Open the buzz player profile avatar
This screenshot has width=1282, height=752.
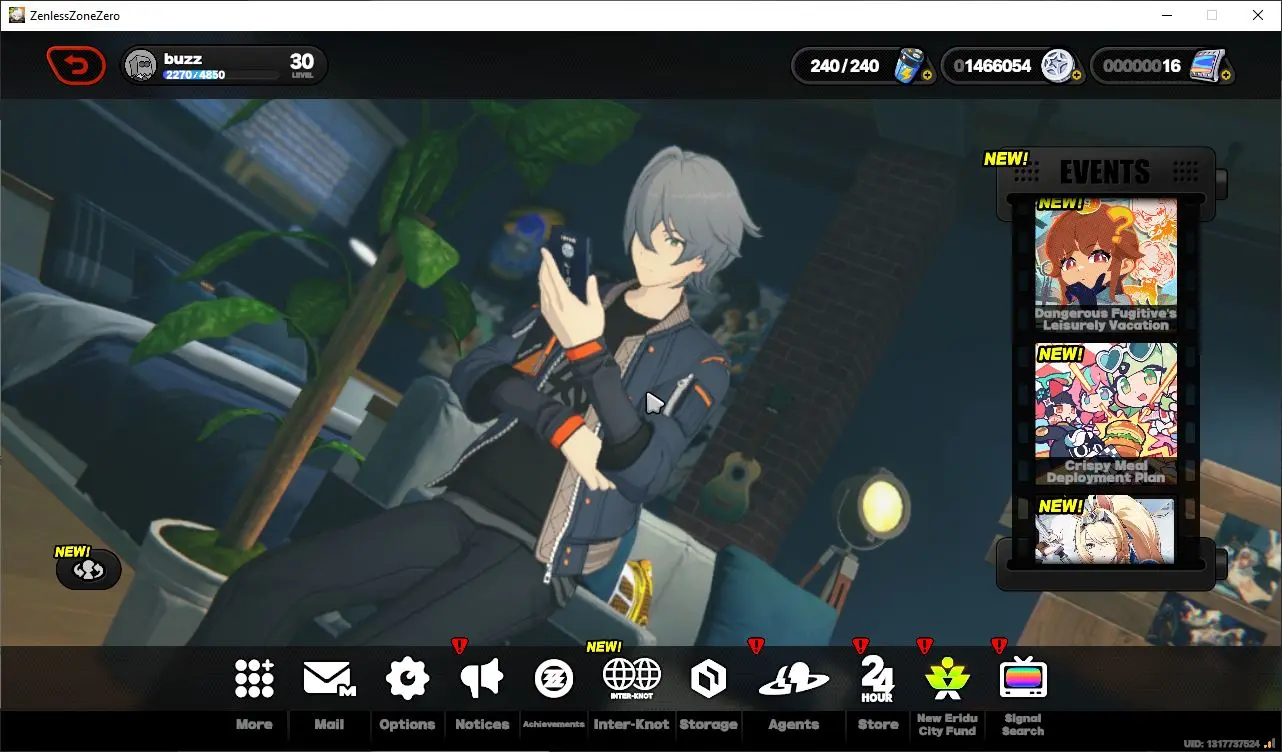coord(141,66)
